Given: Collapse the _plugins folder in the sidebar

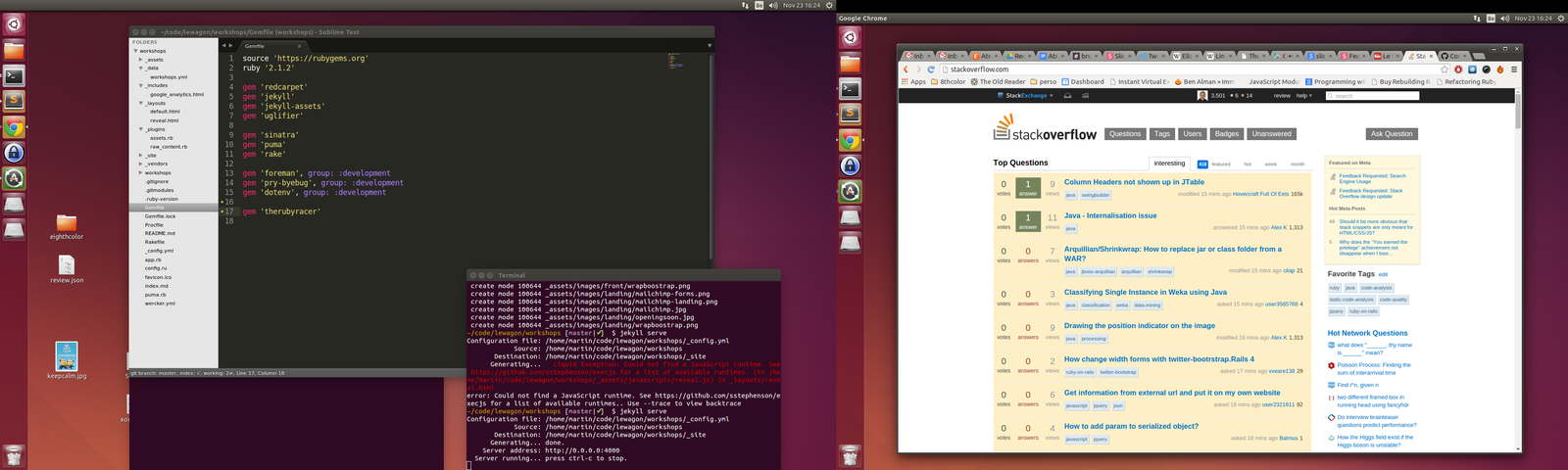Looking at the screenshot, I should [x=141, y=129].
